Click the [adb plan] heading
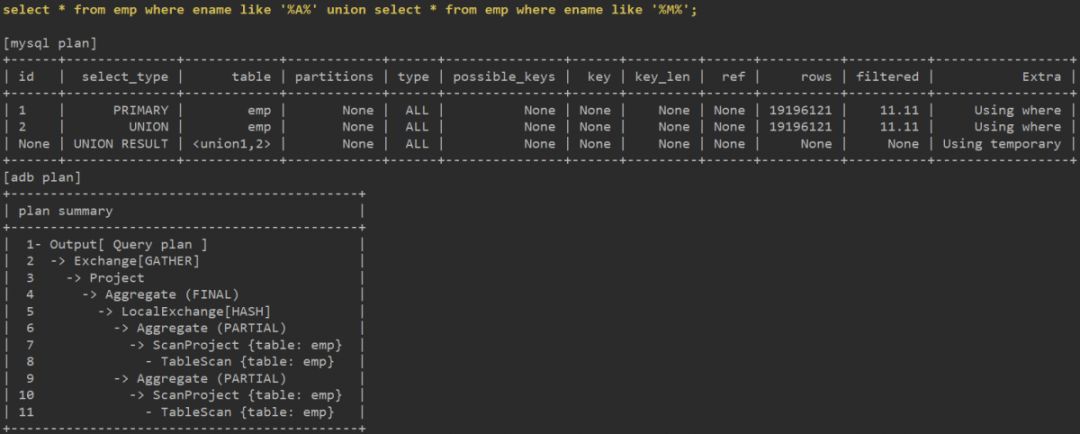This screenshot has height=434, width=1080. (x=42, y=177)
